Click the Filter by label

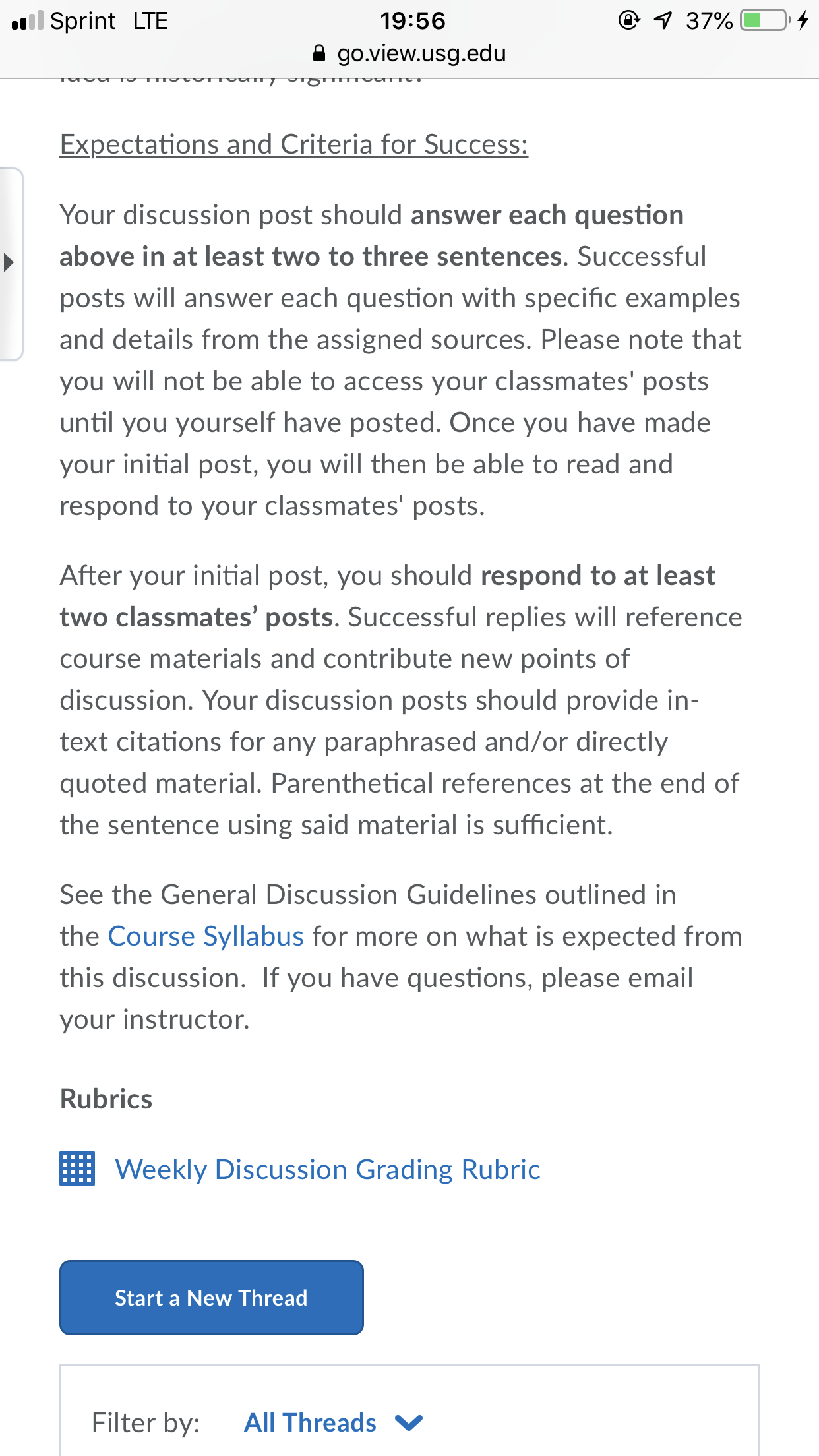[146, 1423]
